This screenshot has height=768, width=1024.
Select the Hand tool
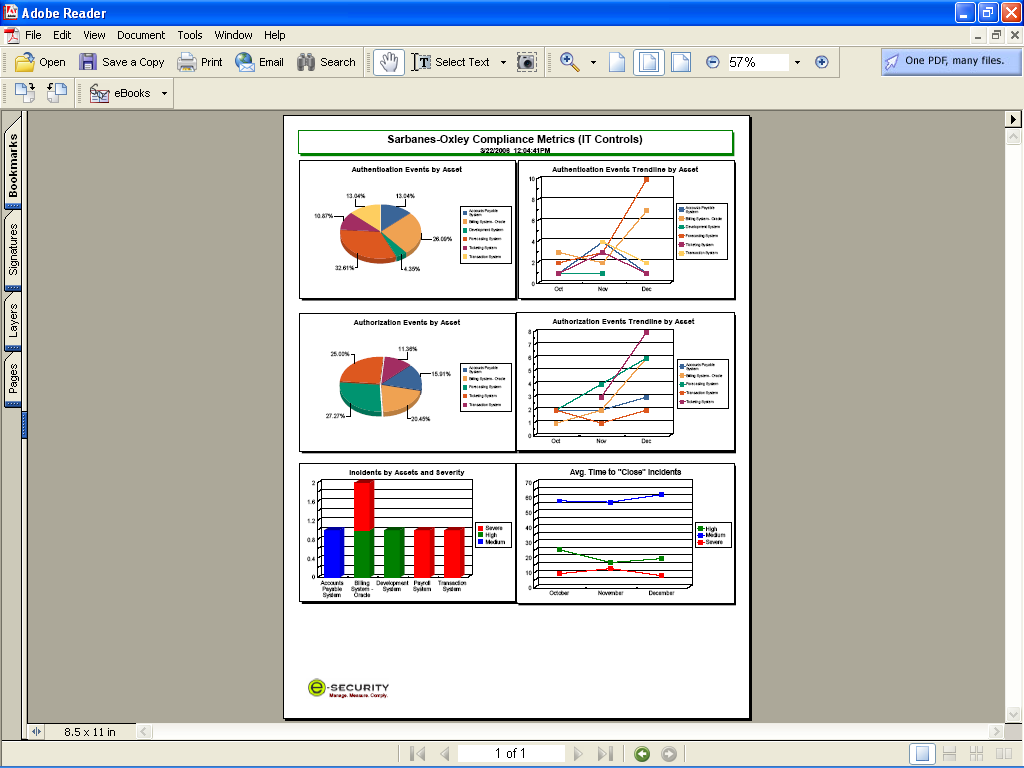389,62
